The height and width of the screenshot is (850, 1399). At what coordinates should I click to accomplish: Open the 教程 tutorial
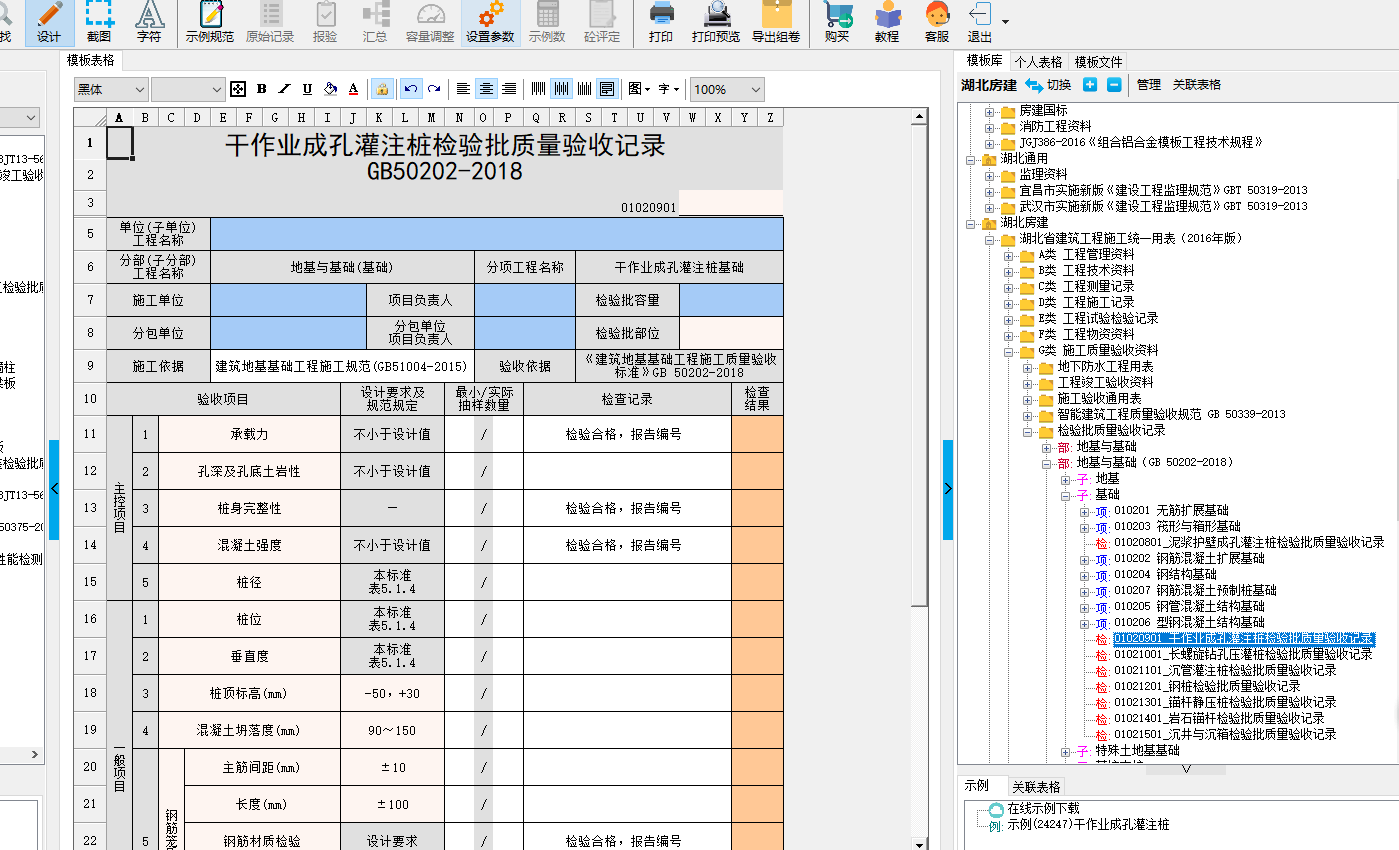click(887, 23)
